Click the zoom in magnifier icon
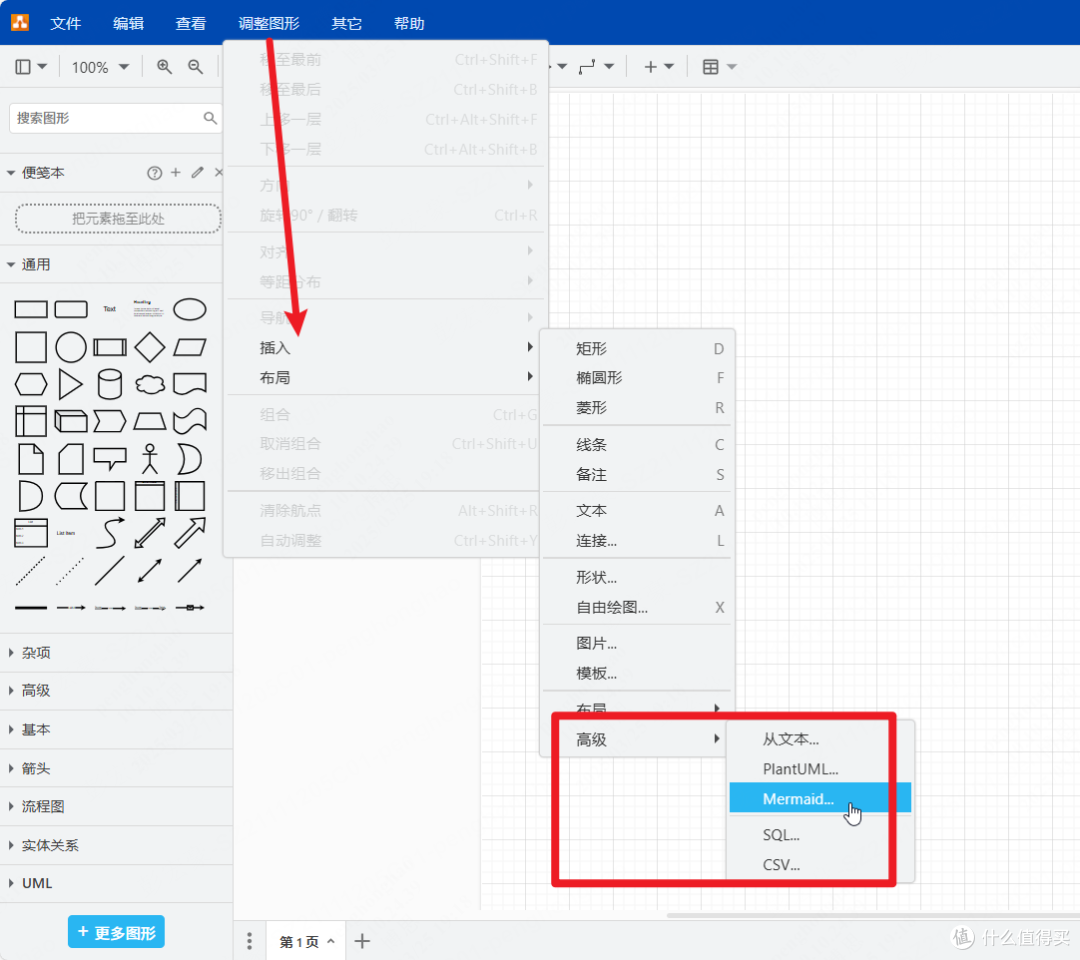The height and width of the screenshot is (960, 1080). pos(164,67)
